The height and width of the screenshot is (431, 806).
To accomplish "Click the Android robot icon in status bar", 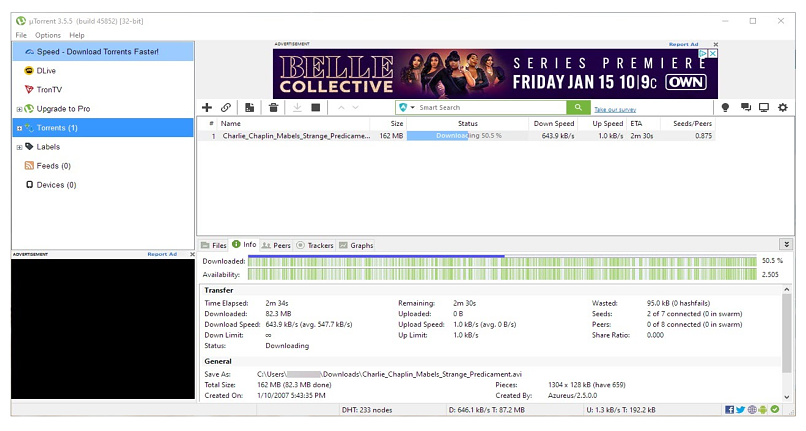I will [763, 410].
